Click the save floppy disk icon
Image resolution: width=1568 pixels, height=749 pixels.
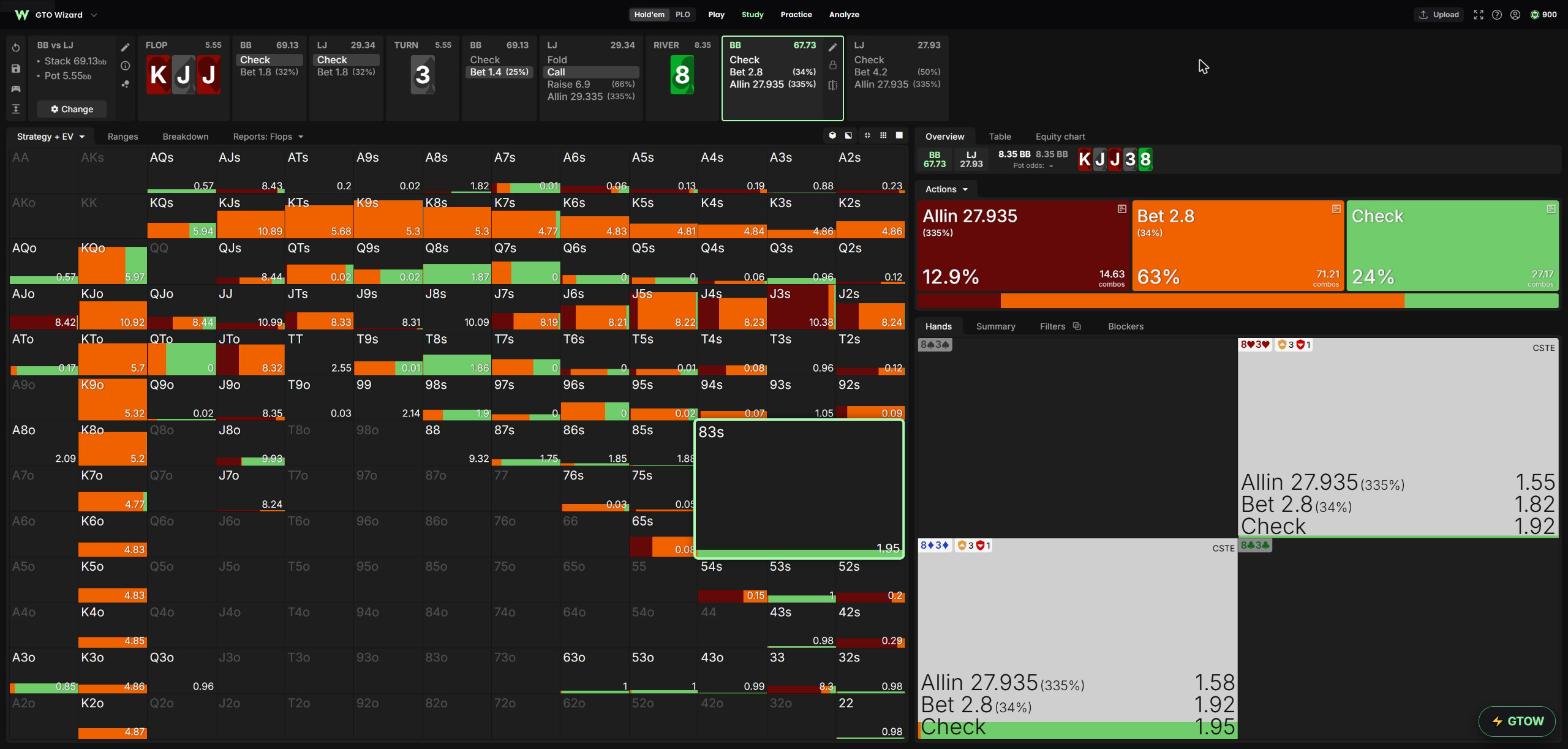(16, 68)
